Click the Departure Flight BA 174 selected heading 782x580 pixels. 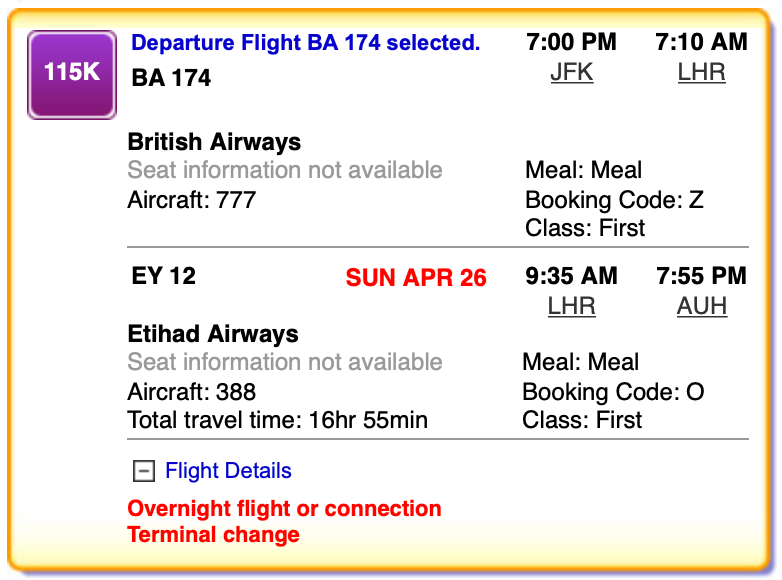point(305,43)
